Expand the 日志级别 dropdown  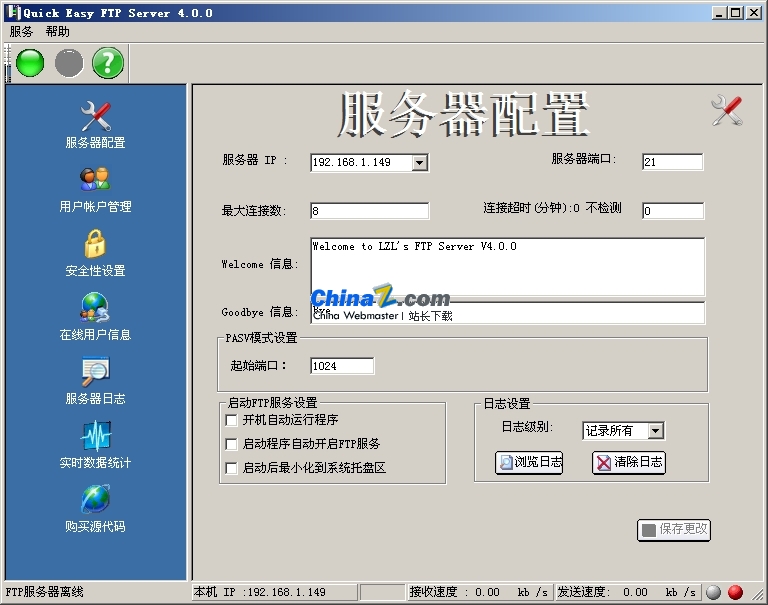656,431
